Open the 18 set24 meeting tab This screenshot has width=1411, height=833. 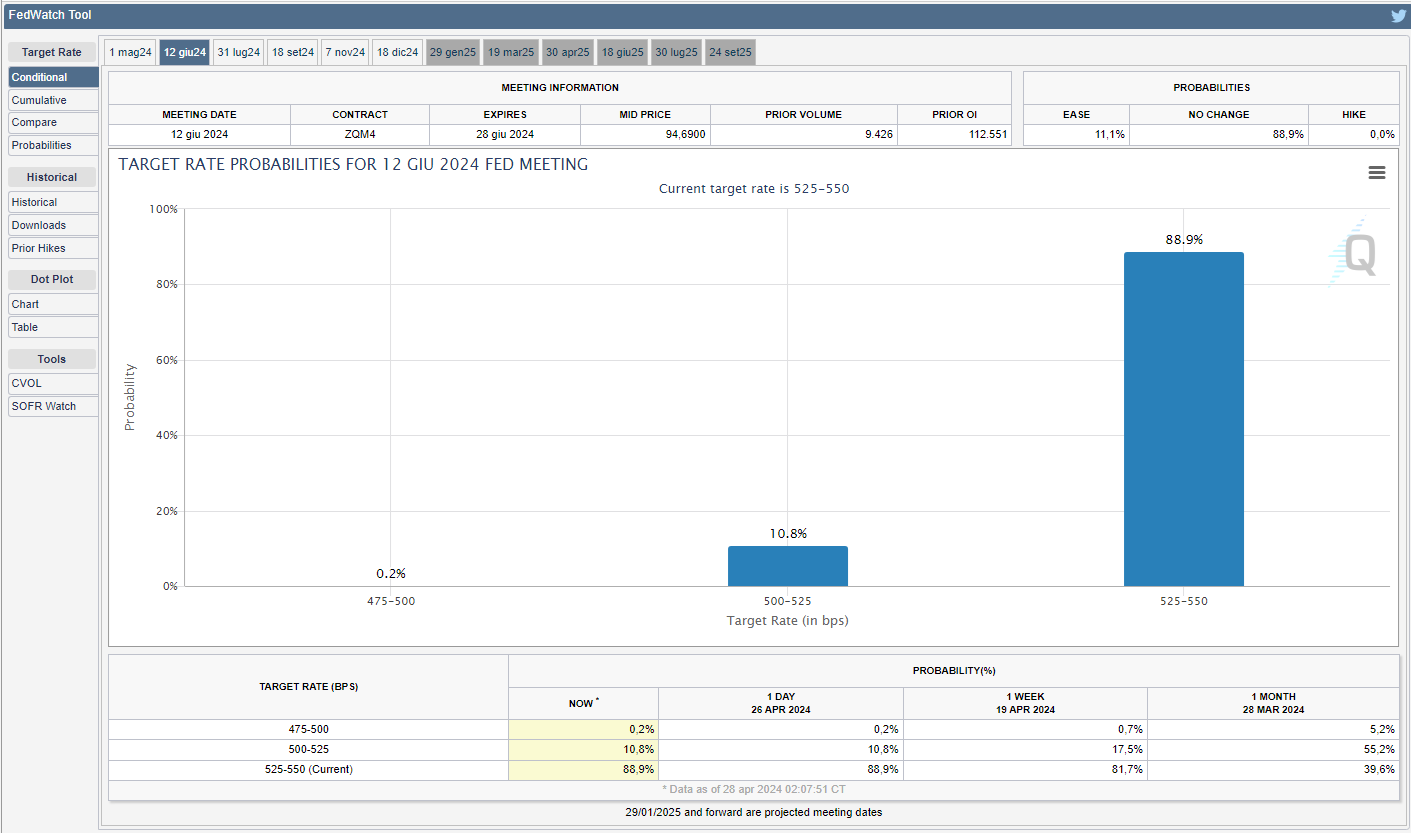point(293,52)
